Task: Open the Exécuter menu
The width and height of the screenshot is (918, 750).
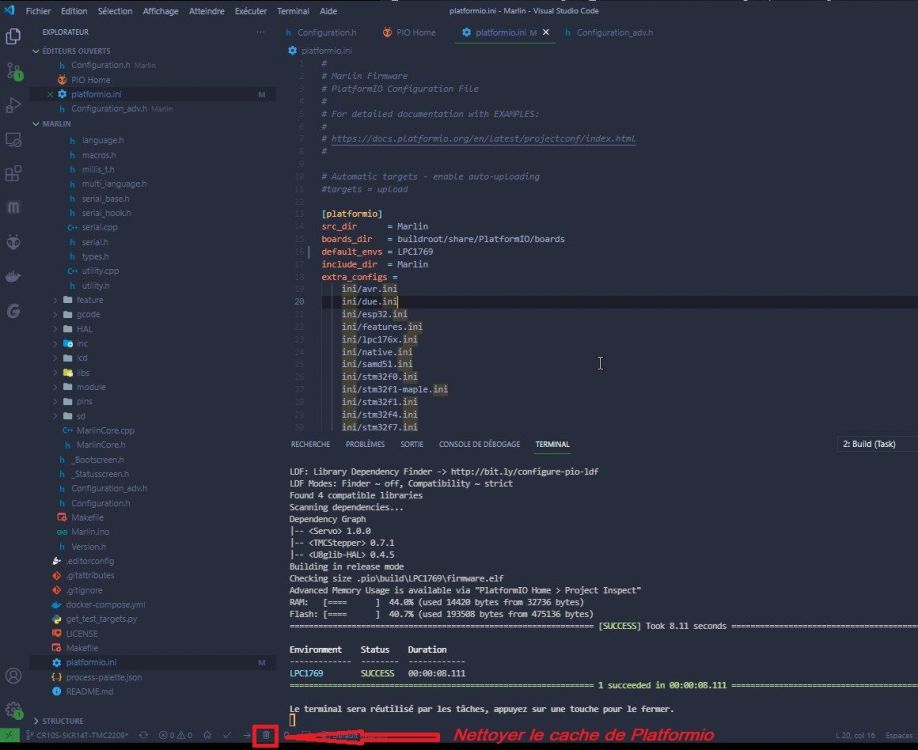Action: [251, 11]
